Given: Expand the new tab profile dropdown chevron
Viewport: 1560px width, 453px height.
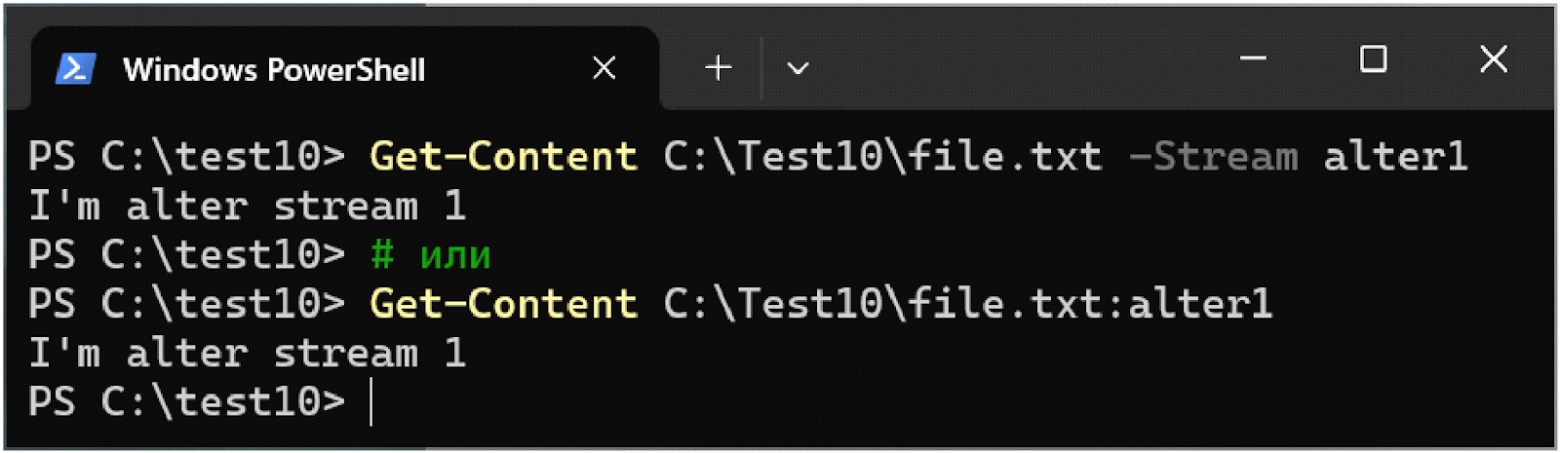Looking at the screenshot, I should 797,68.
